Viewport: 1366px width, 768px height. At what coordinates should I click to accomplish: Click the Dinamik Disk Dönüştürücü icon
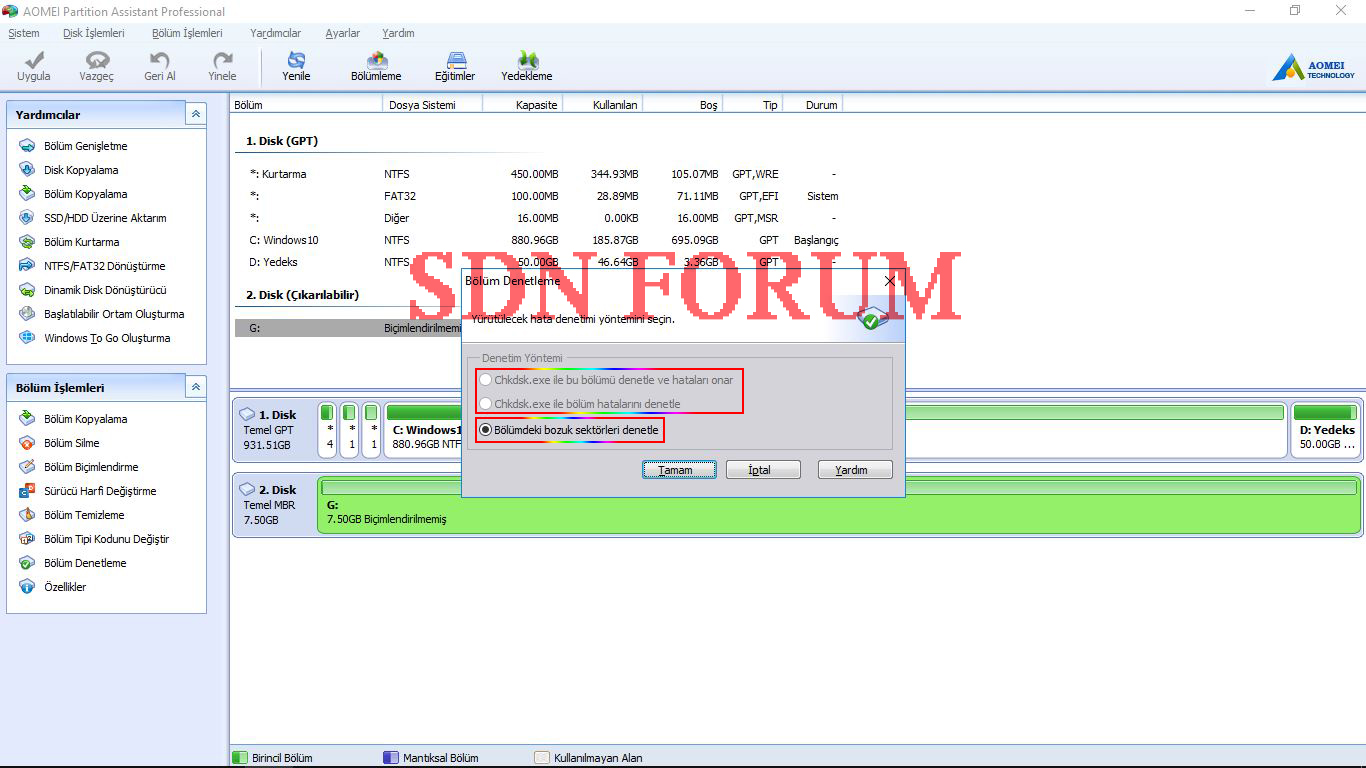(x=27, y=290)
